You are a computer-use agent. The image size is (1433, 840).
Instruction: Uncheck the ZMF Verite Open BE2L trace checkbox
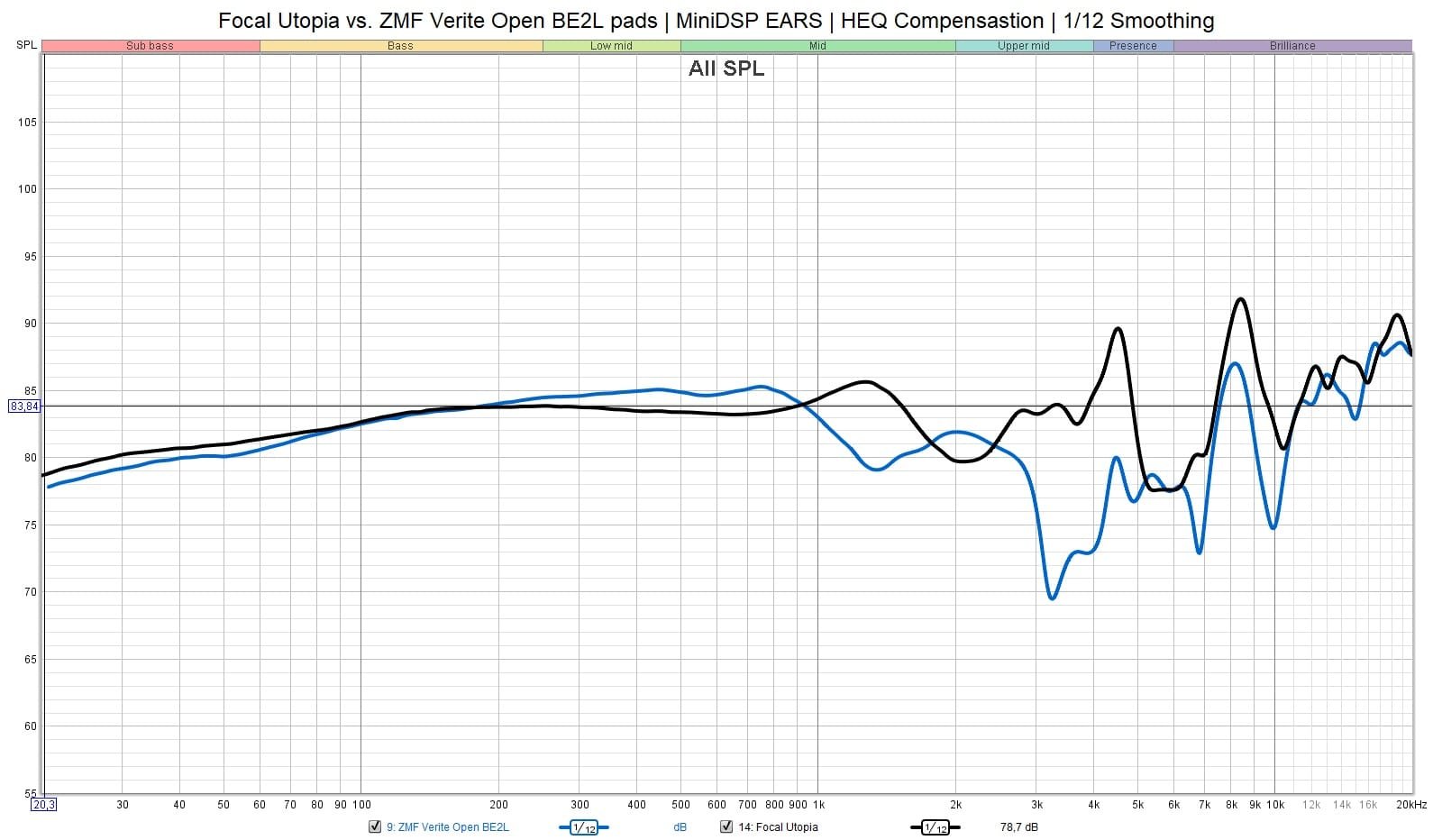pyautogui.click(x=375, y=827)
